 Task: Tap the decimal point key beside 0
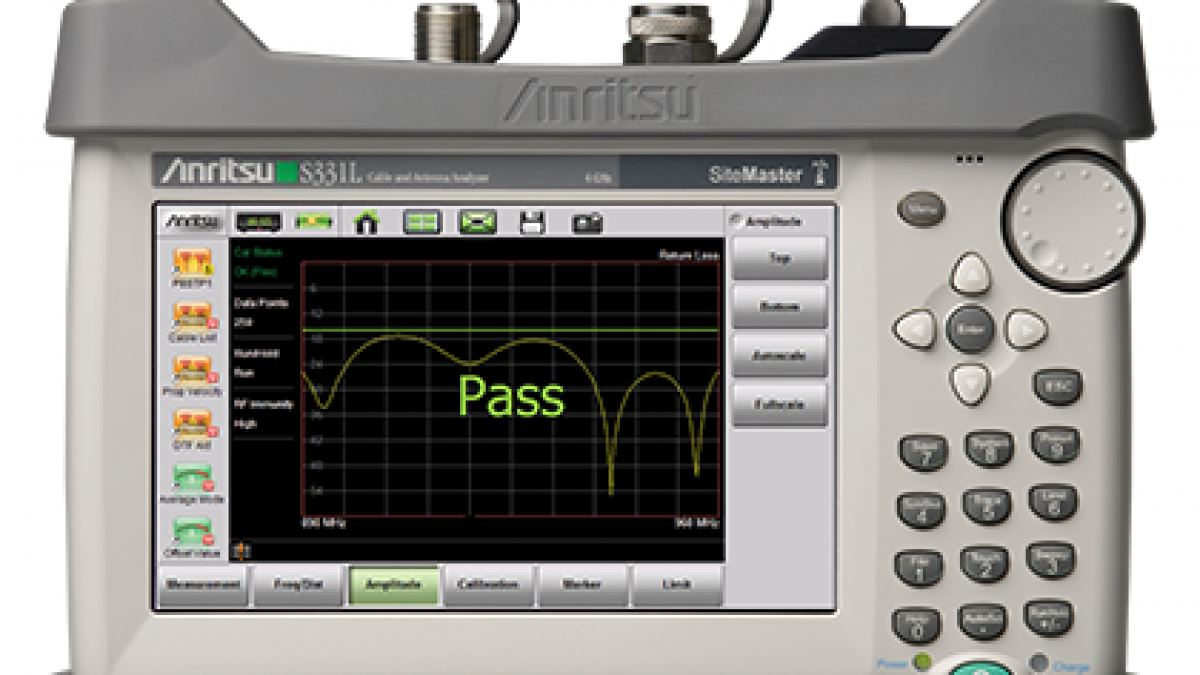pos(982,622)
